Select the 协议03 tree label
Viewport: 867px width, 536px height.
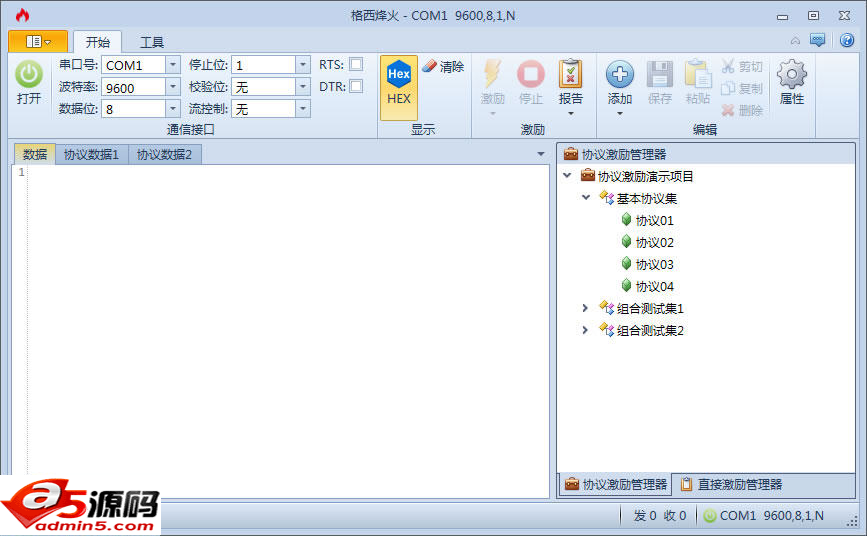(655, 264)
